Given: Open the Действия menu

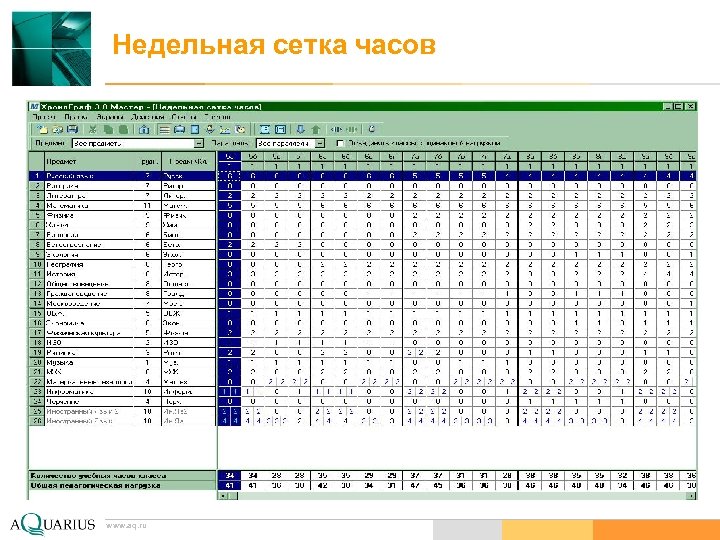Looking at the screenshot, I should coord(147,118).
